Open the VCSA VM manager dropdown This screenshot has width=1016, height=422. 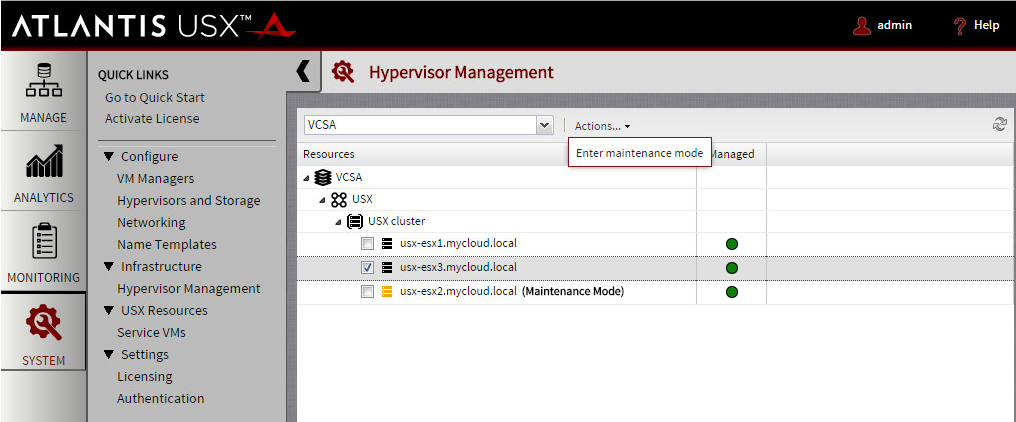545,125
